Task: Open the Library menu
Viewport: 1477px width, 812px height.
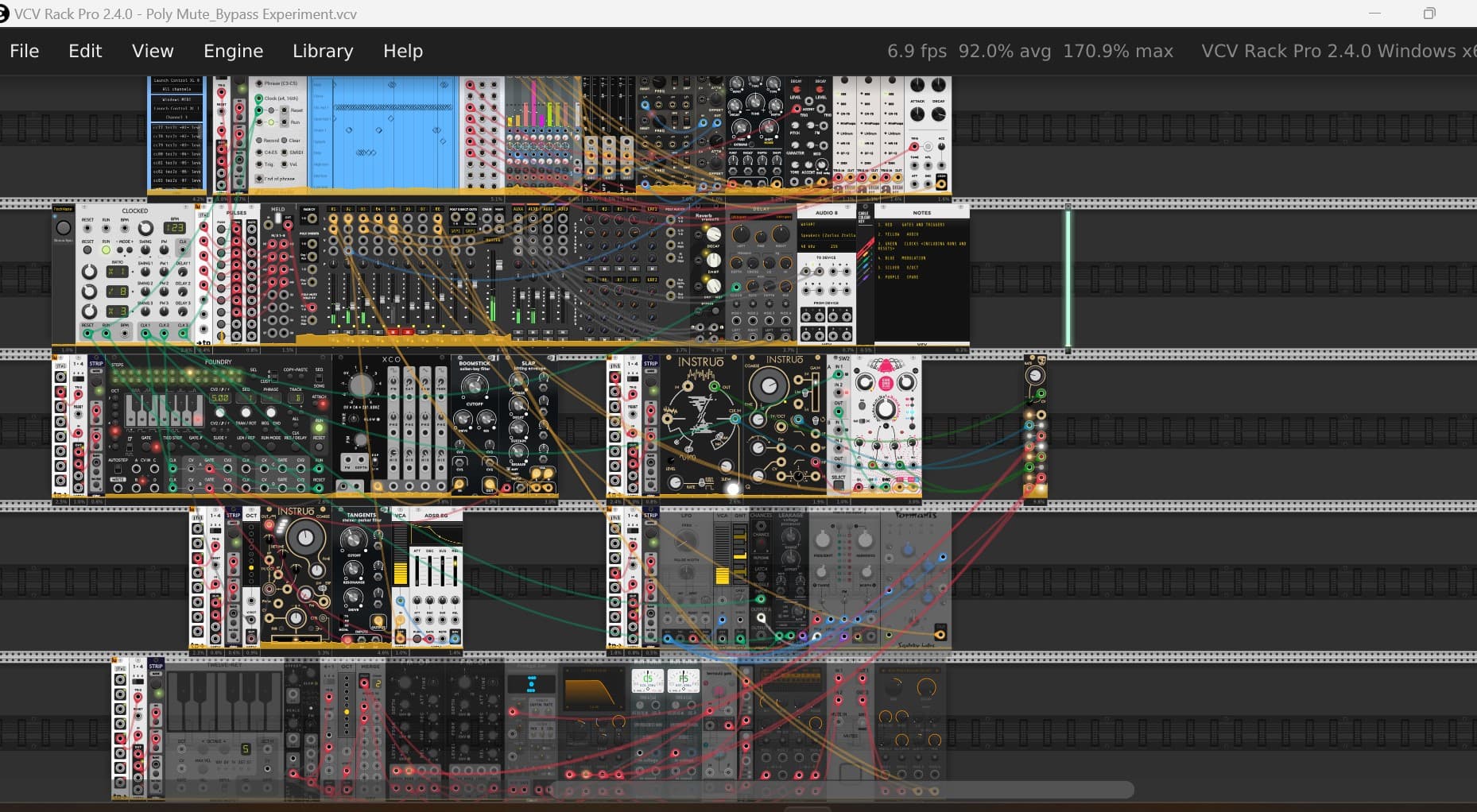Action: 323,51
